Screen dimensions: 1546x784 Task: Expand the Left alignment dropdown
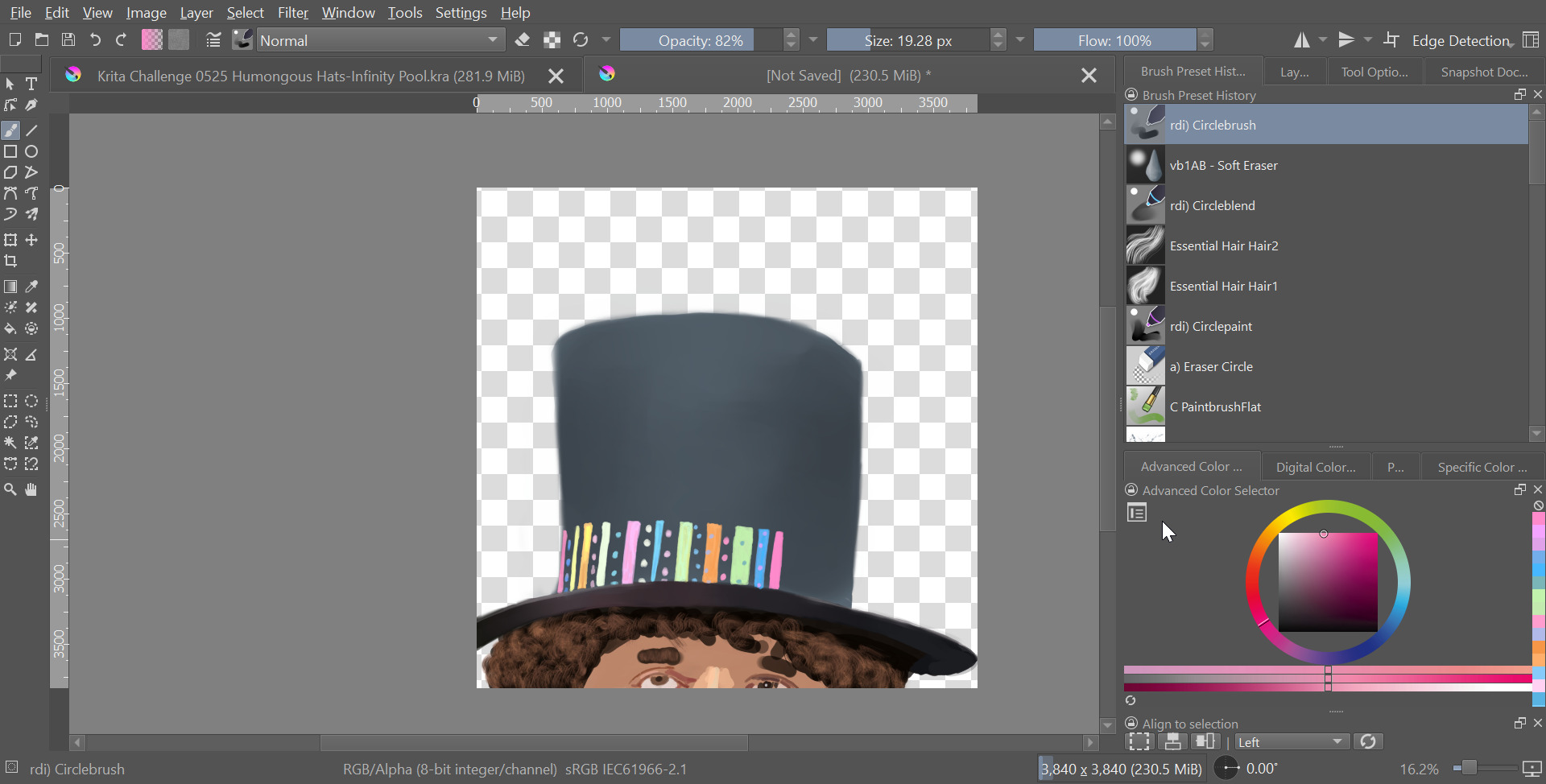click(x=1291, y=741)
